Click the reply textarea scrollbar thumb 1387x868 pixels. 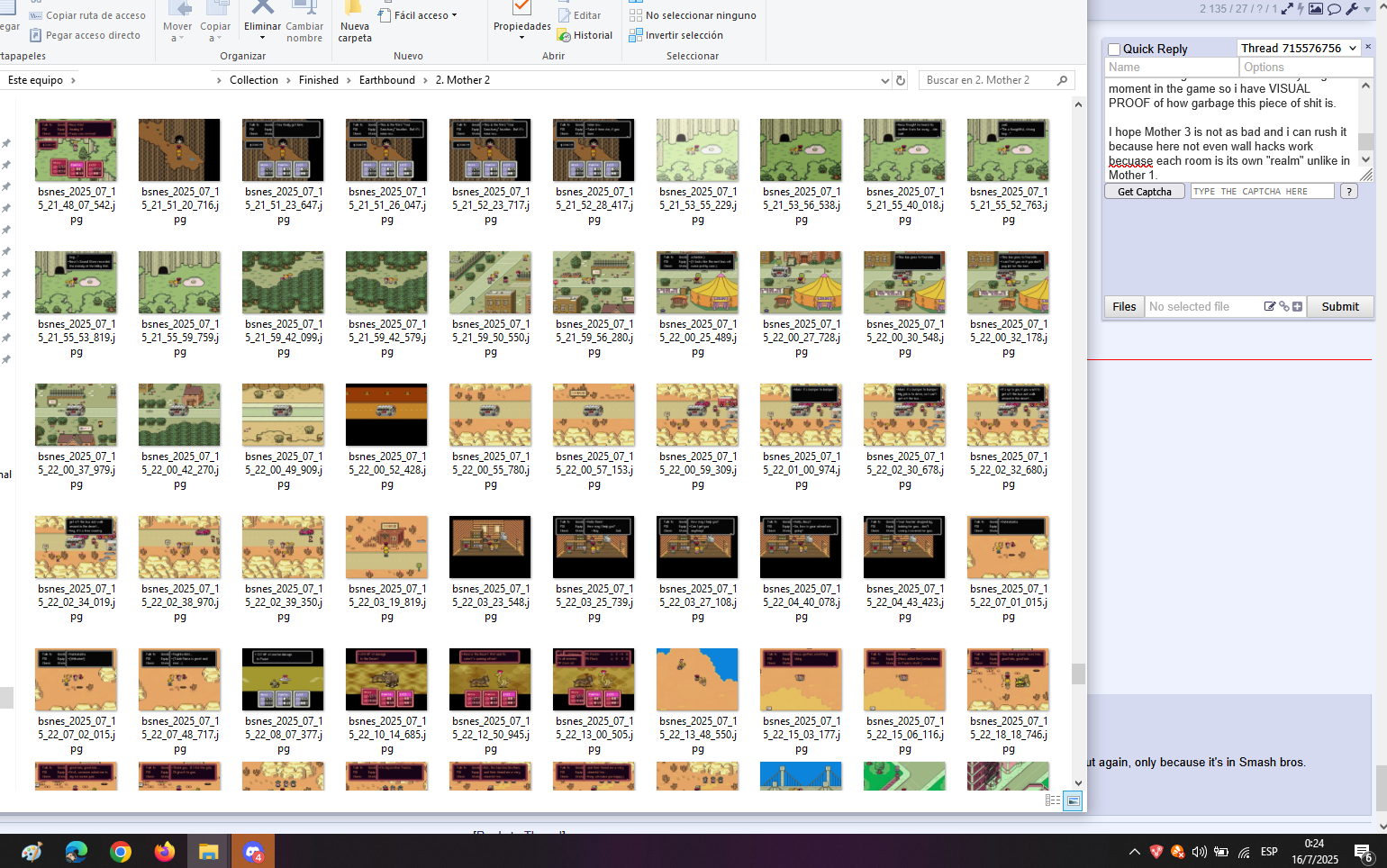point(1365,141)
